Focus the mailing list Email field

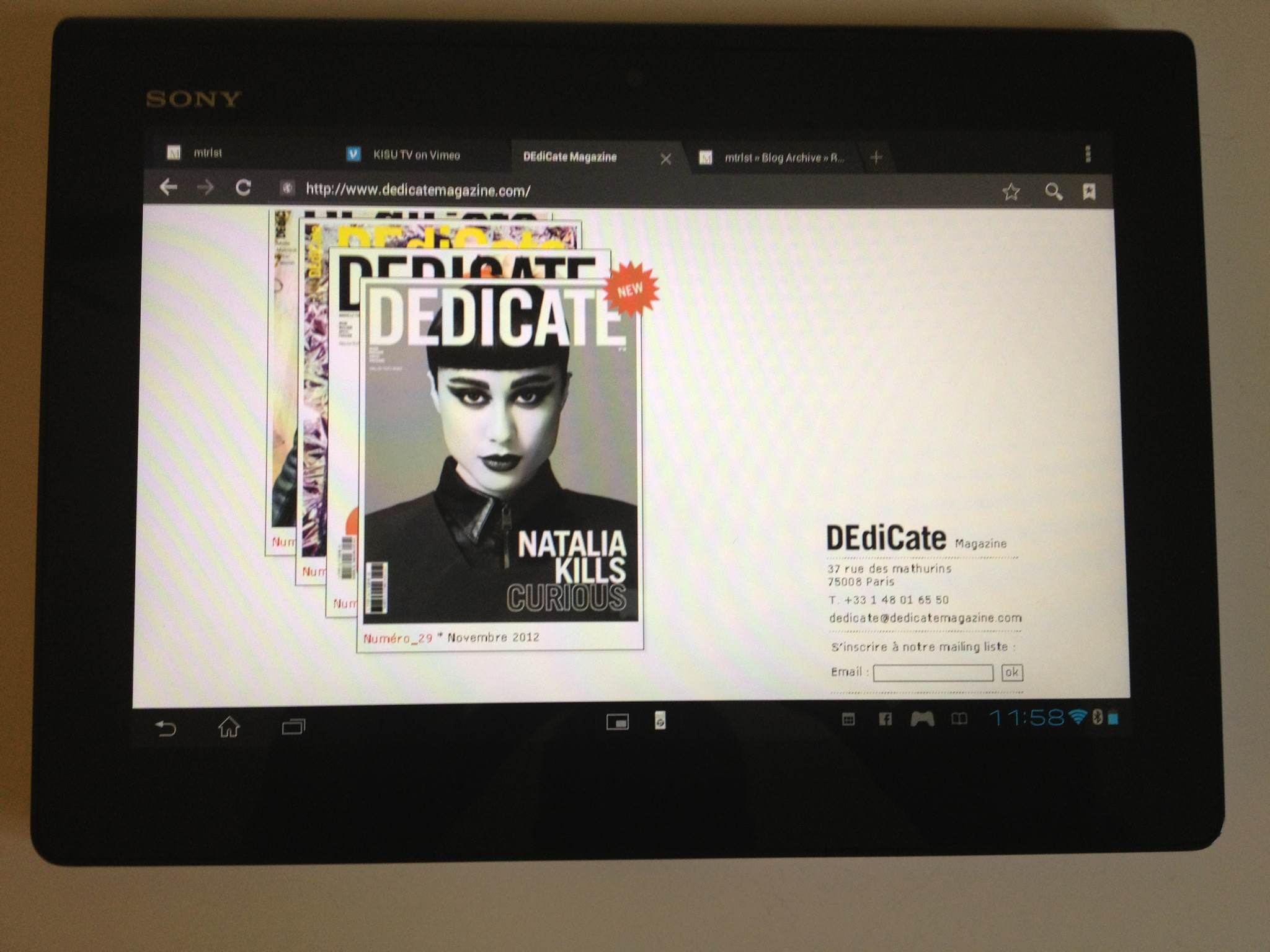click(933, 673)
